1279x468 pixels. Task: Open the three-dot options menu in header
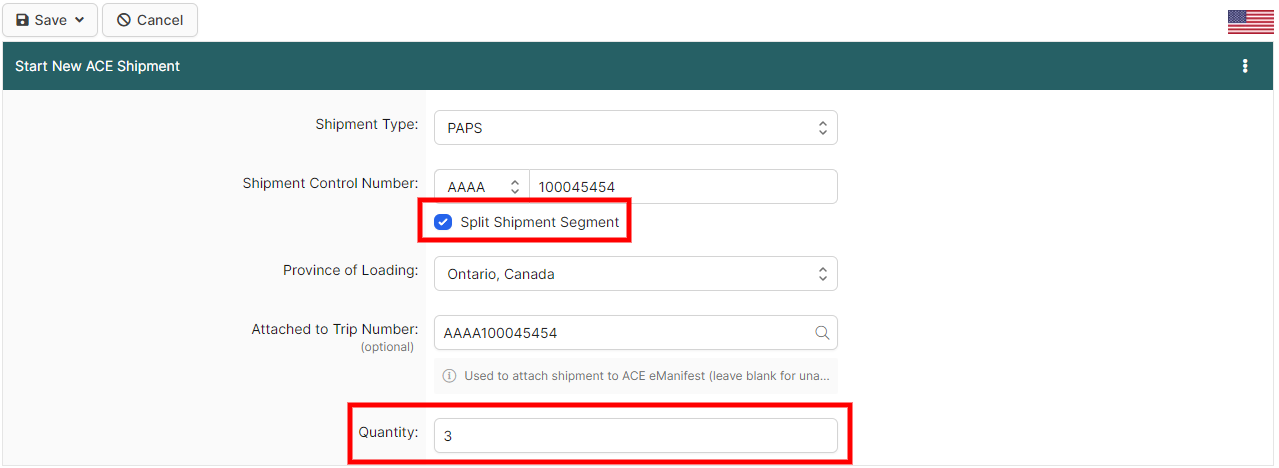pyautogui.click(x=1245, y=66)
